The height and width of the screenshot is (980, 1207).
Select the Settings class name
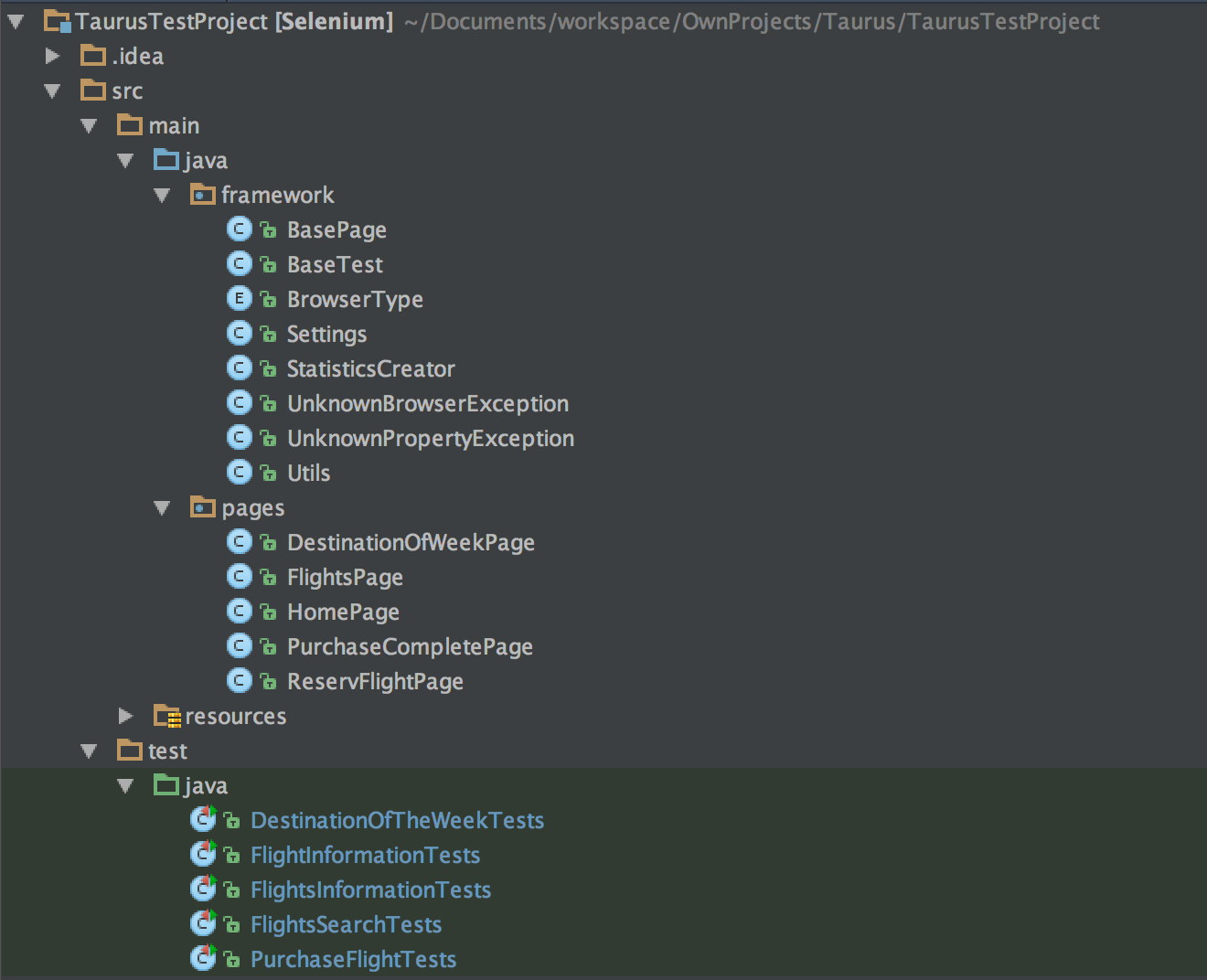[x=326, y=335]
